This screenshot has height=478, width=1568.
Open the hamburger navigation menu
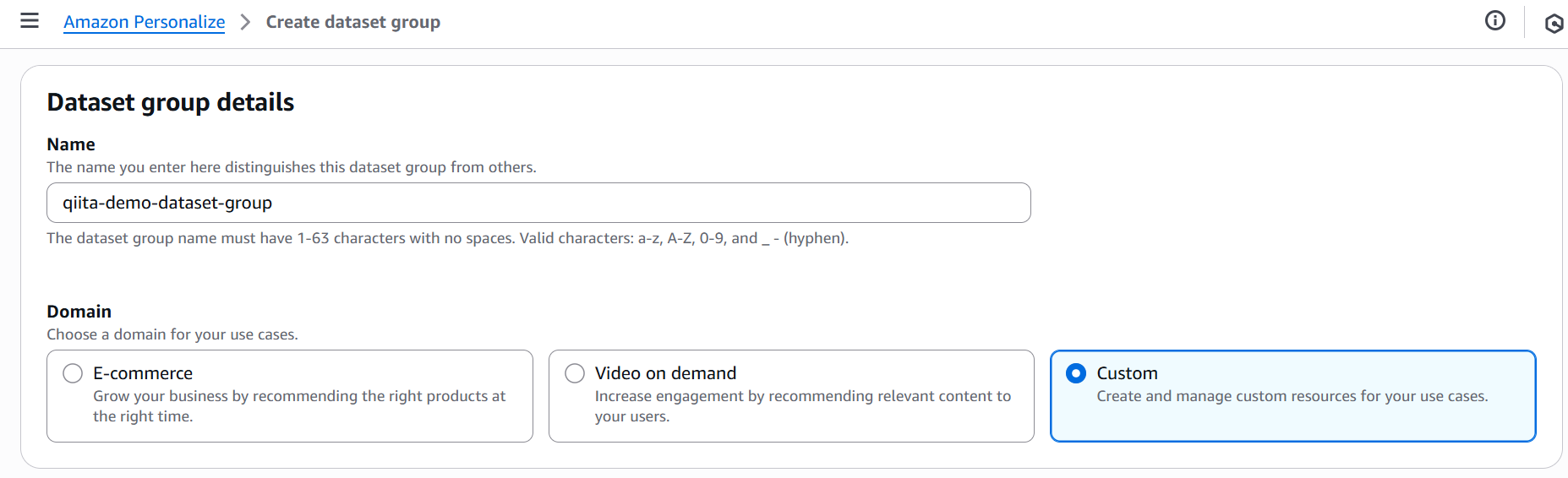click(x=30, y=21)
